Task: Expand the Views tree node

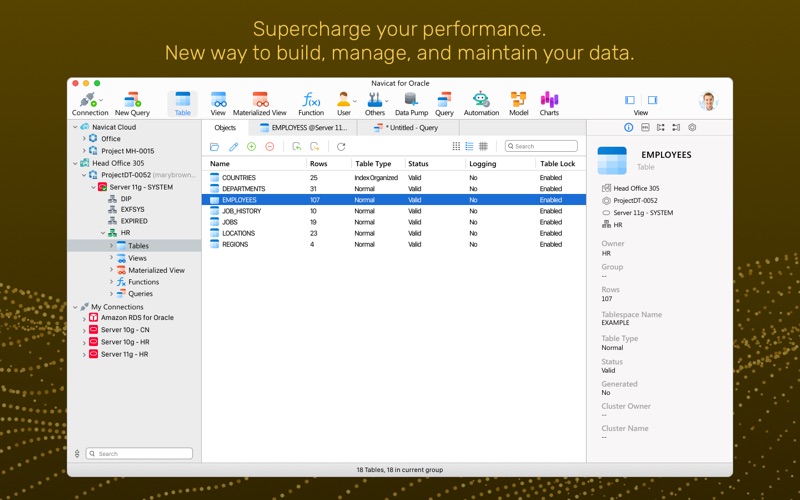Action: 111,258
